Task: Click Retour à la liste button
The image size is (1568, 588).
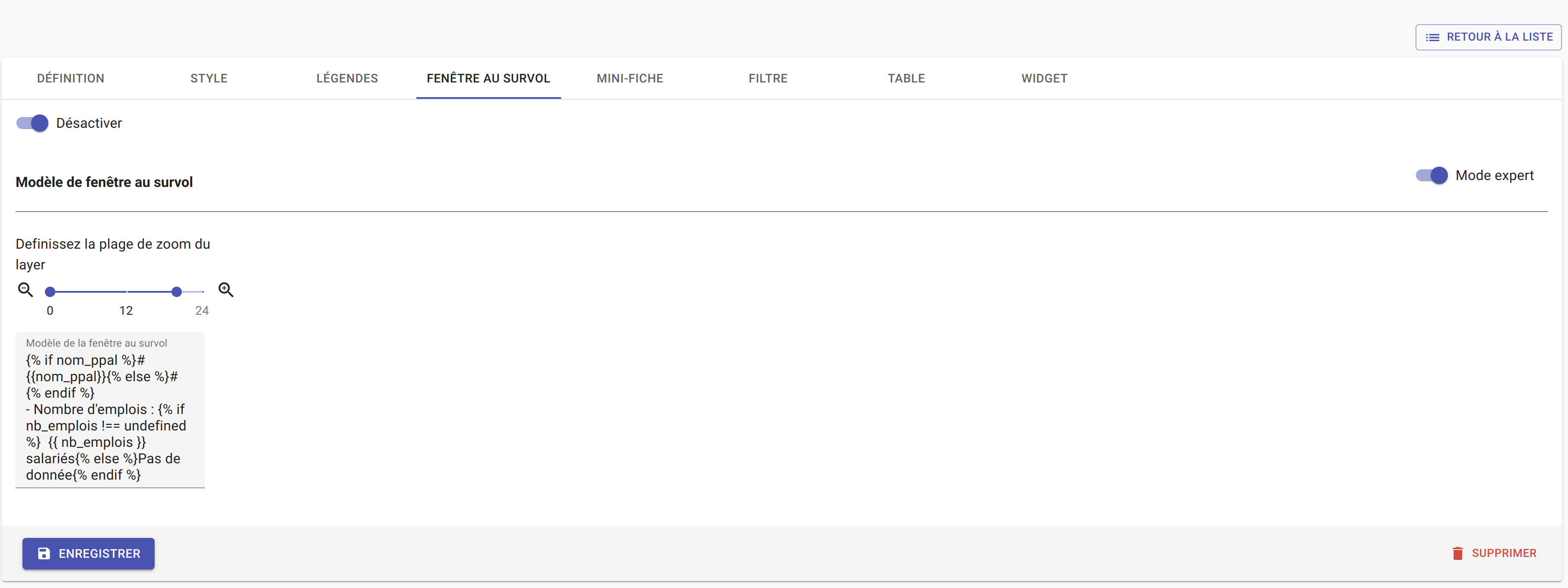Action: 1488,37
